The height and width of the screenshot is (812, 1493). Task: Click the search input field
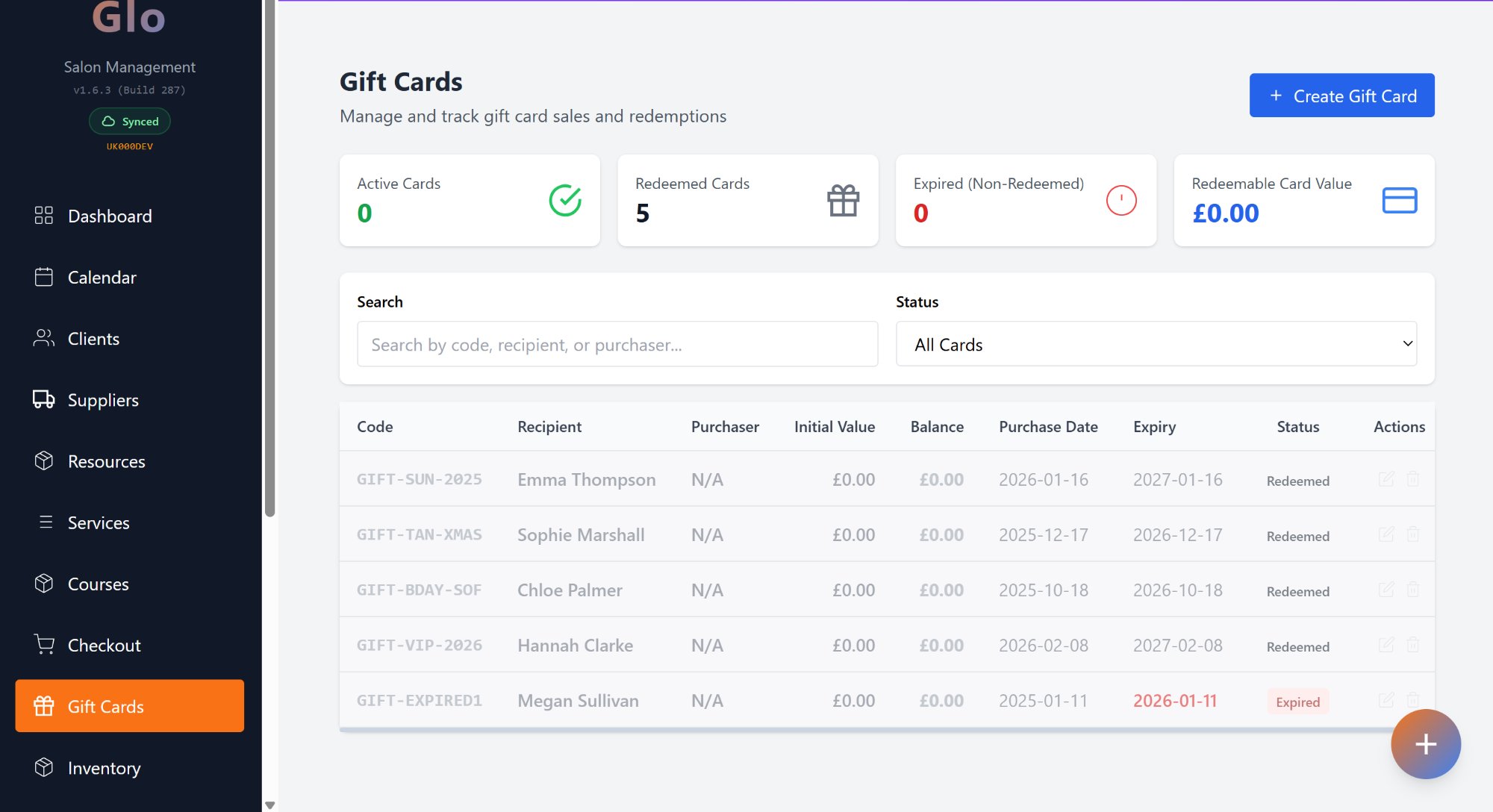(617, 344)
